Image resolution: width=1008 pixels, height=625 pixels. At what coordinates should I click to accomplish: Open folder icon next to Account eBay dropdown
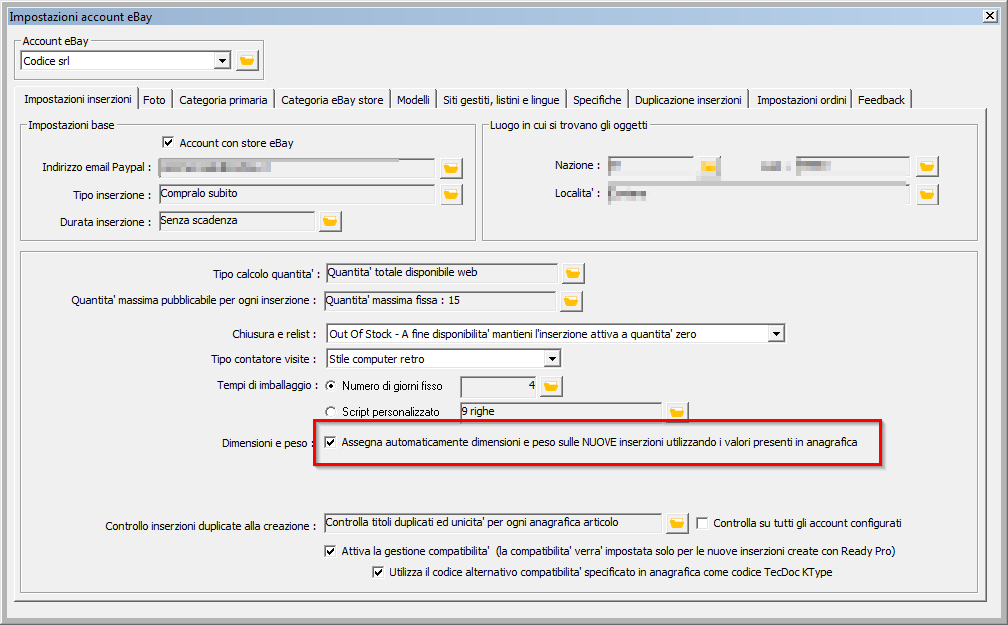(x=247, y=60)
